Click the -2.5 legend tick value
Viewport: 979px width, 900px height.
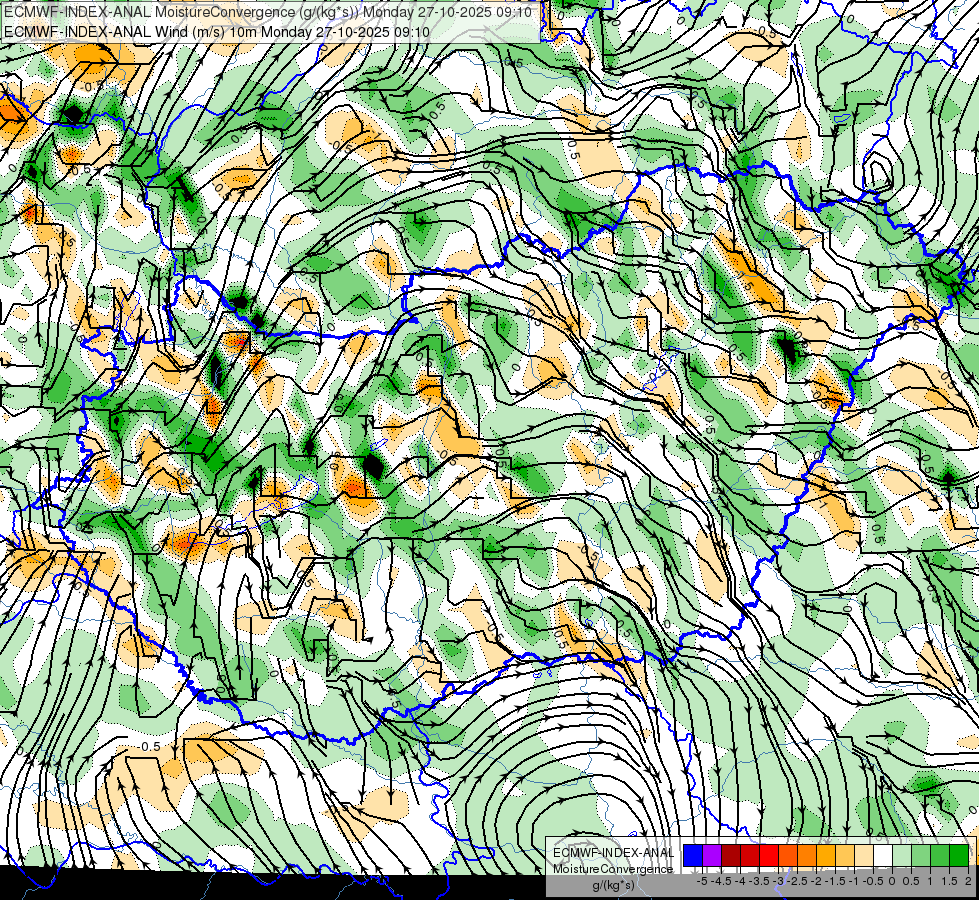797,881
